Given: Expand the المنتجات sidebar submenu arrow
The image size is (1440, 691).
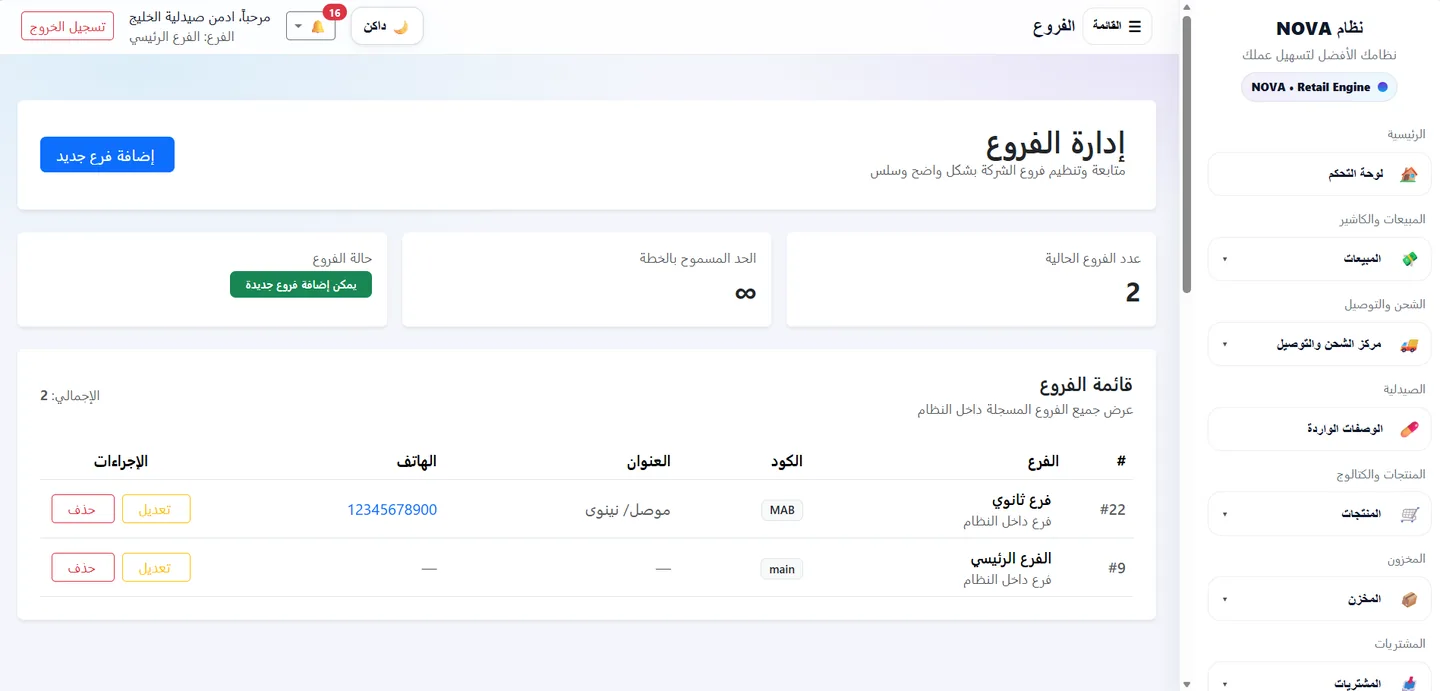Looking at the screenshot, I should (x=1225, y=515).
